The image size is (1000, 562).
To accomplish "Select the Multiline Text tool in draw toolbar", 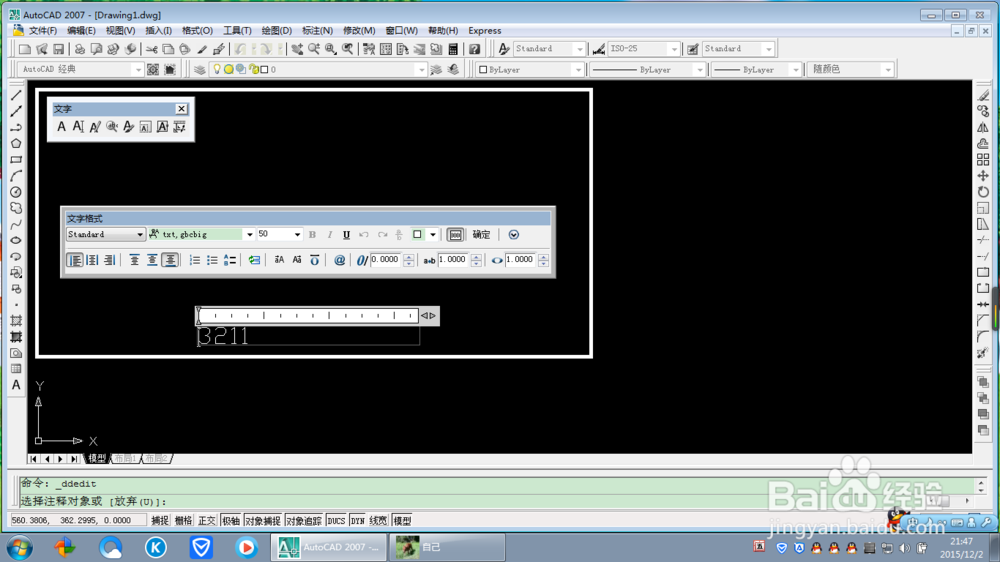I will click(x=16, y=385).
